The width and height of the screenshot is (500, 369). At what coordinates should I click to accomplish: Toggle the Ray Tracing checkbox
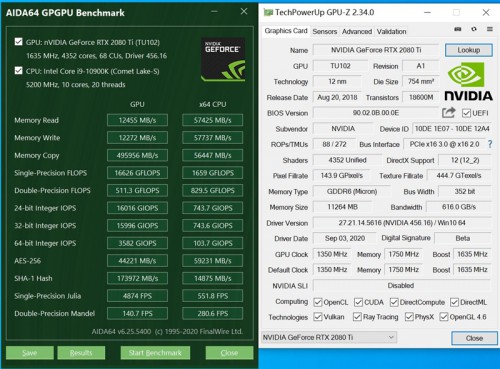click(x=357, y=317)
